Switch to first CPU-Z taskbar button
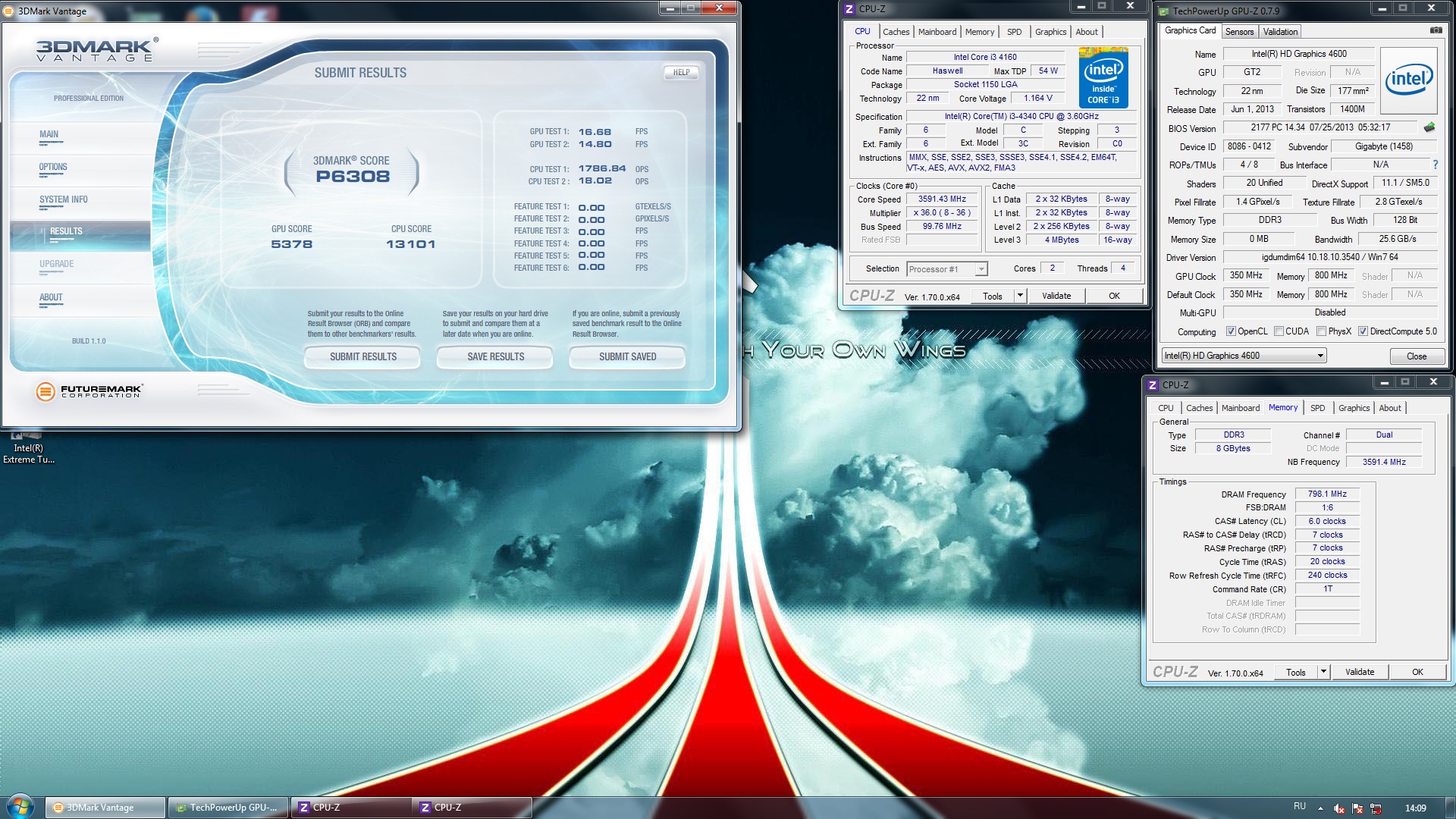This screenshot has width=1456, height=819. (x=351, y=808)
